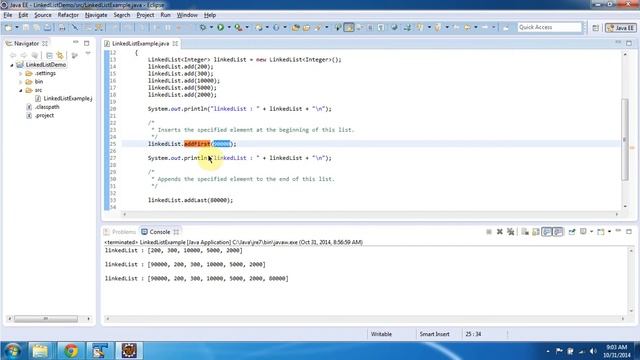The image size is (640, 360).
Task: Collapse the src folder
Action: coord(21,90)
